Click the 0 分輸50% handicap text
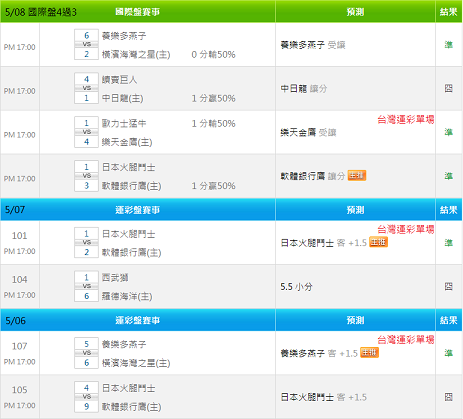The image size is (463, 419). pos(213,54)
